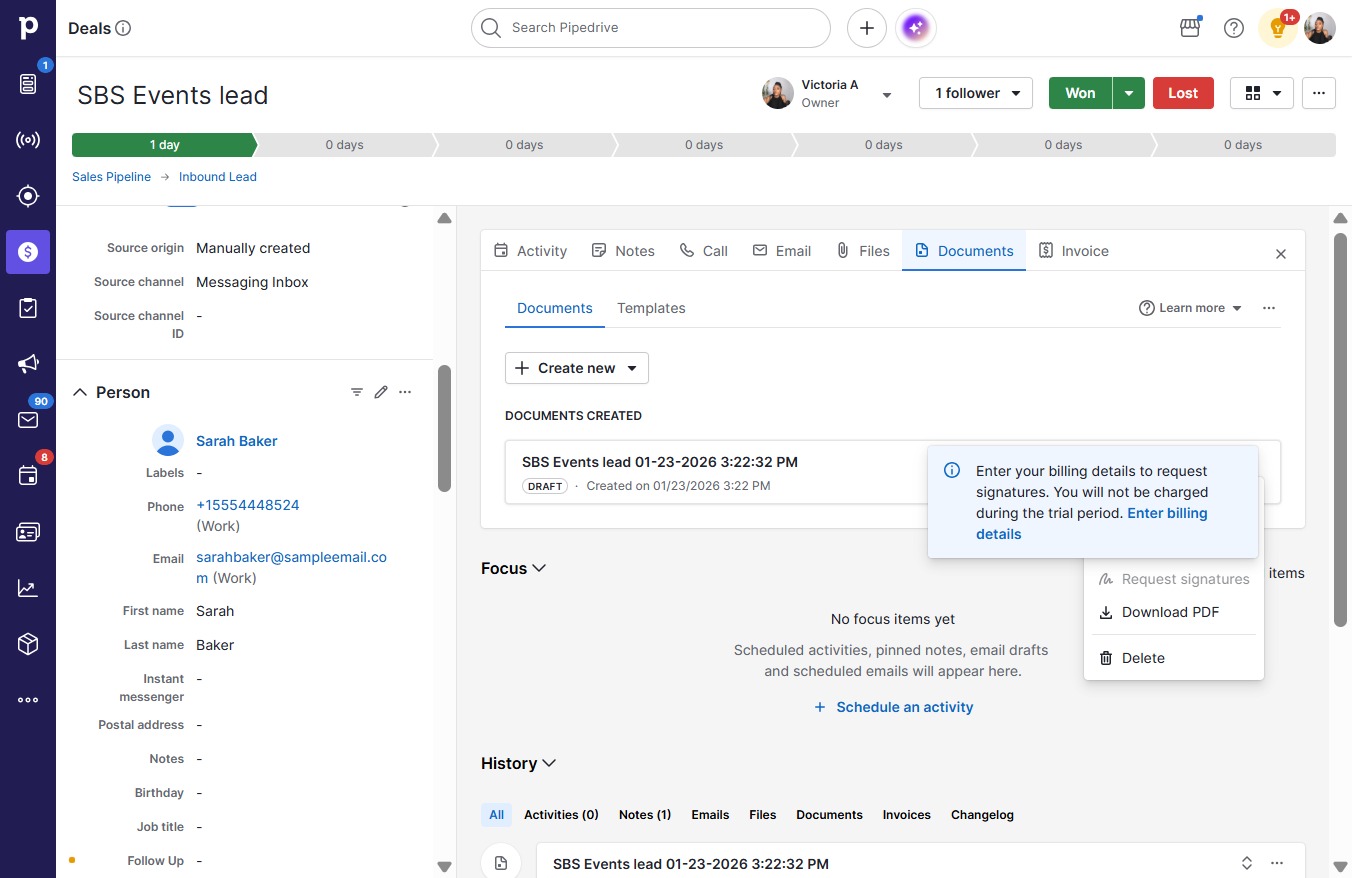Screen dimensions: 1352x878
Task: Open Documents panel three-dots menu
Action: tap(1269, 308)
